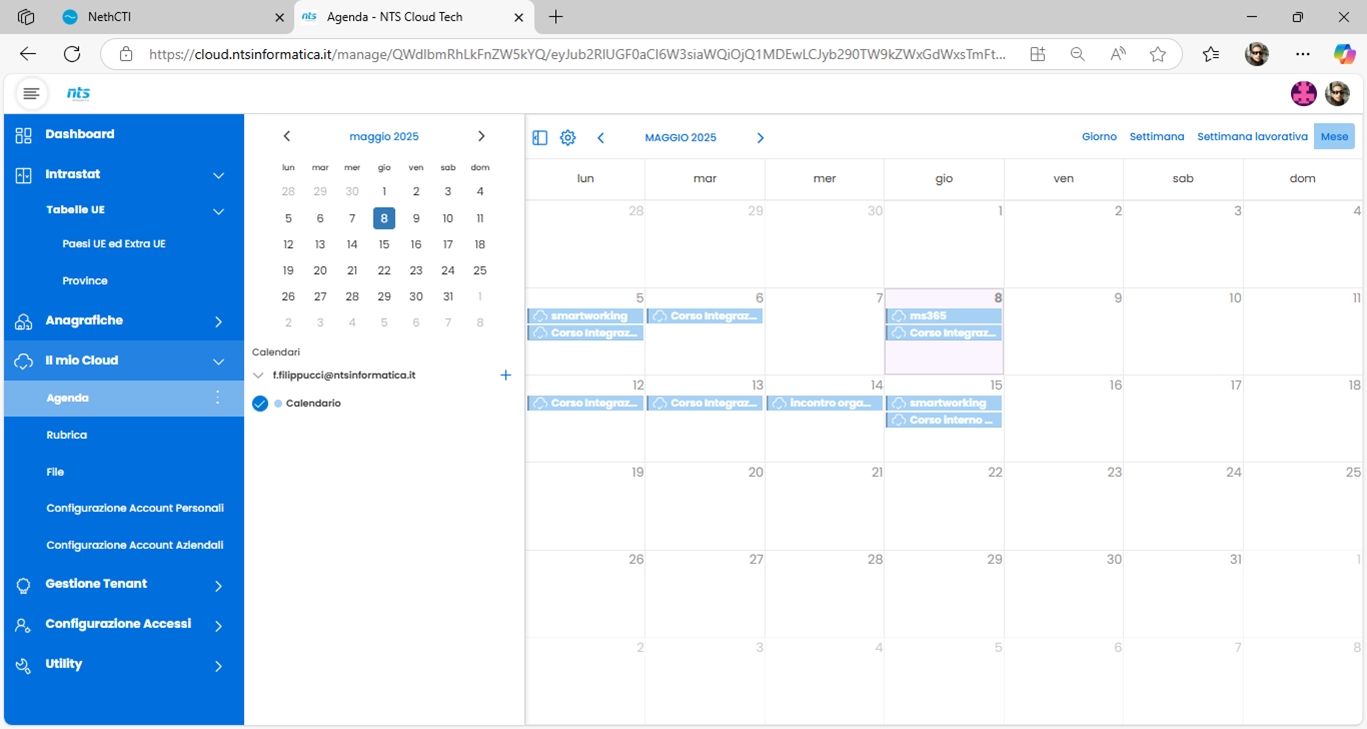Viewport: 1367px width, 729px height.
Task: Open the Agenda three-dot options menu
Action: [x=218, y=398]
